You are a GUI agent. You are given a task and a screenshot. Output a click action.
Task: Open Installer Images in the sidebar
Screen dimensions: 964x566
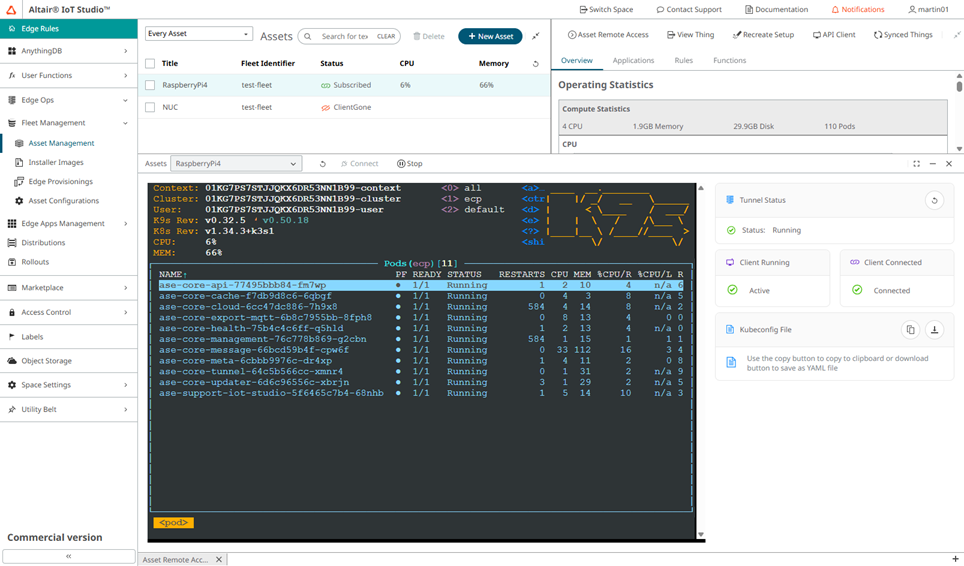[x=56, y=162]
